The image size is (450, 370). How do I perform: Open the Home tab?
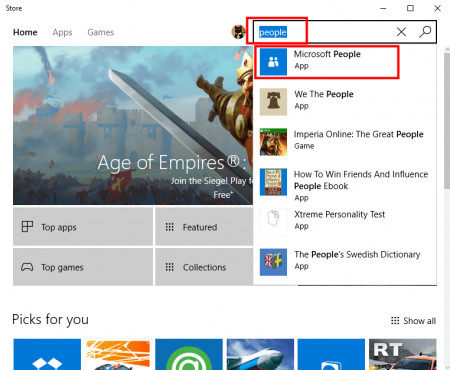pos(25,32)
